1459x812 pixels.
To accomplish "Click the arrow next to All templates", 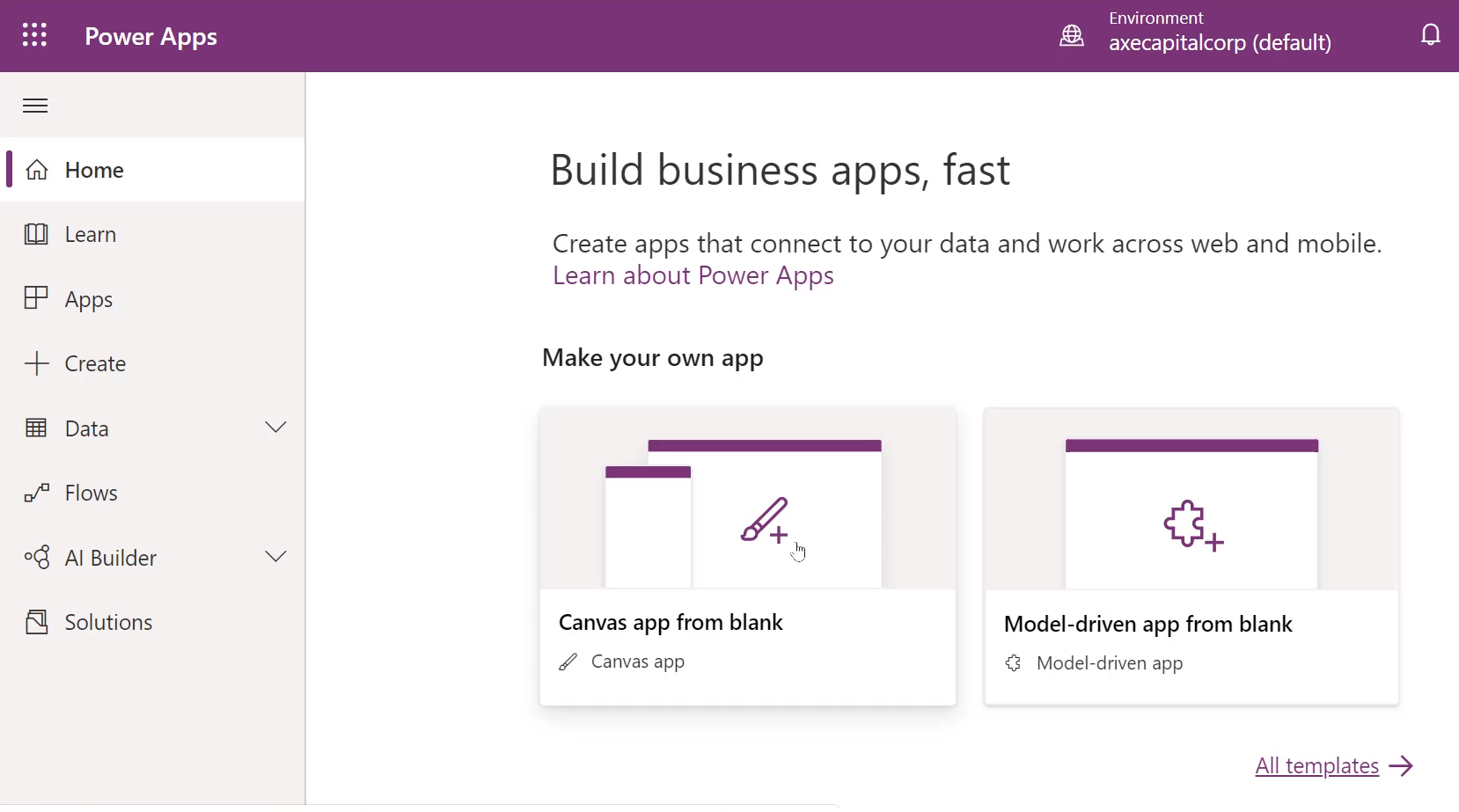I will coord(1401,766).
